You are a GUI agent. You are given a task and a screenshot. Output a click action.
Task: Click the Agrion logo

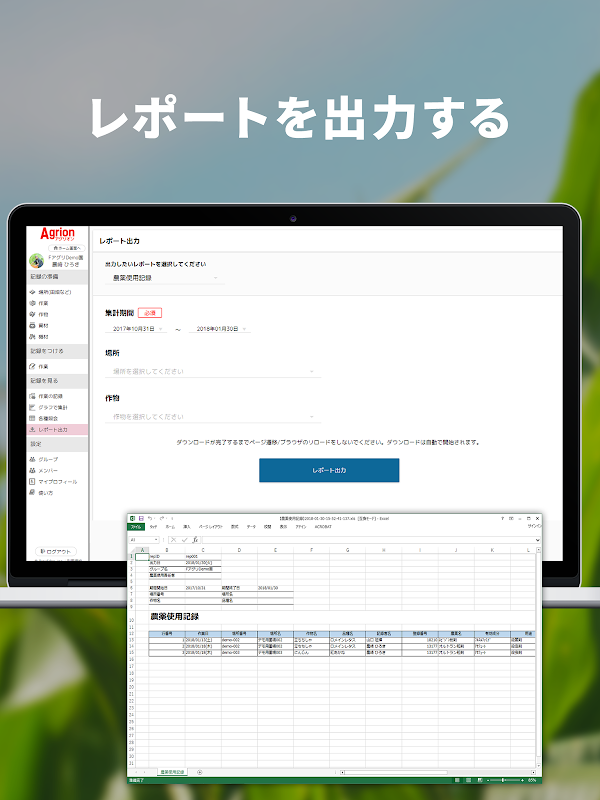[x=57, y=234]
